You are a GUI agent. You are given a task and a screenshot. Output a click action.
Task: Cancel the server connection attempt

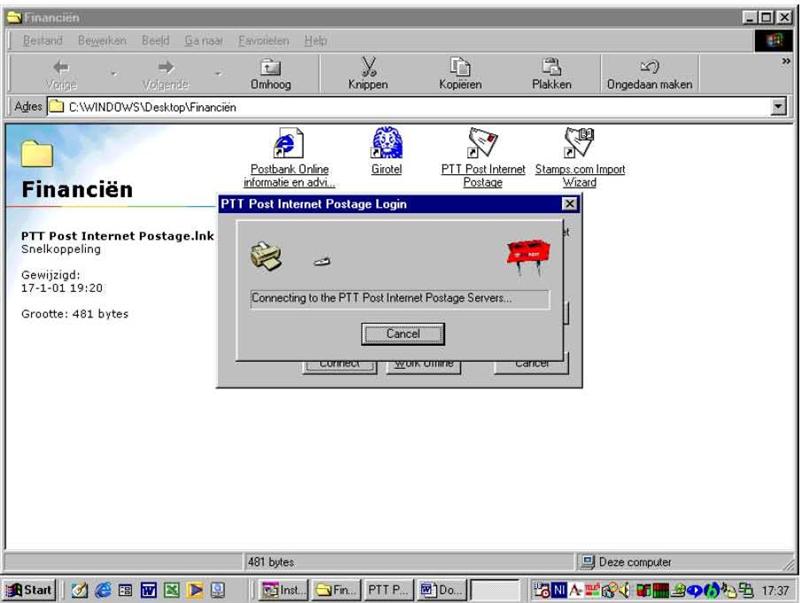tap(403, 334)
